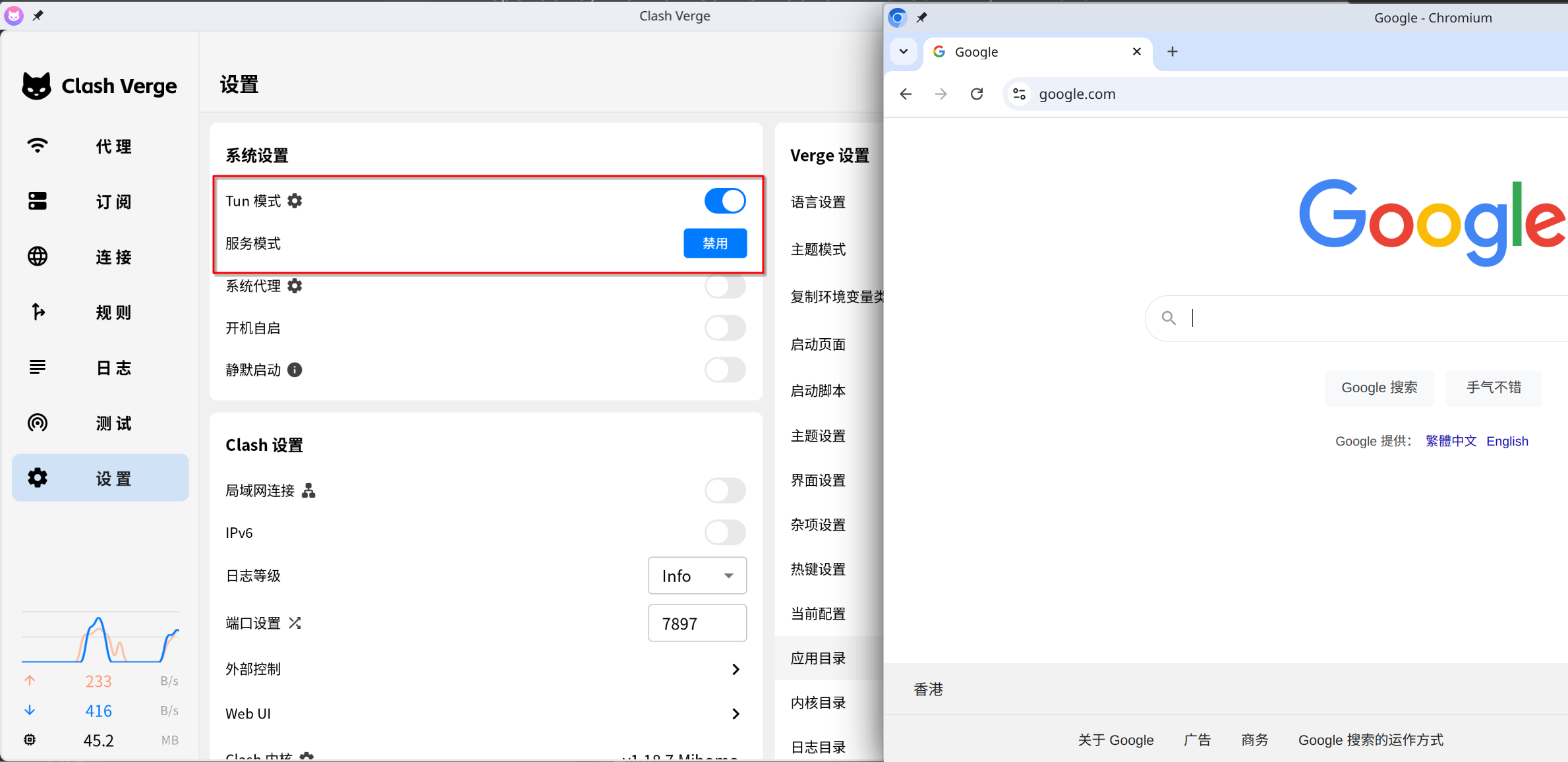Open the Chromium tab search dropdown arrow
The height and width of the screenshot is (762, 1568).
[x=904, y=51]
